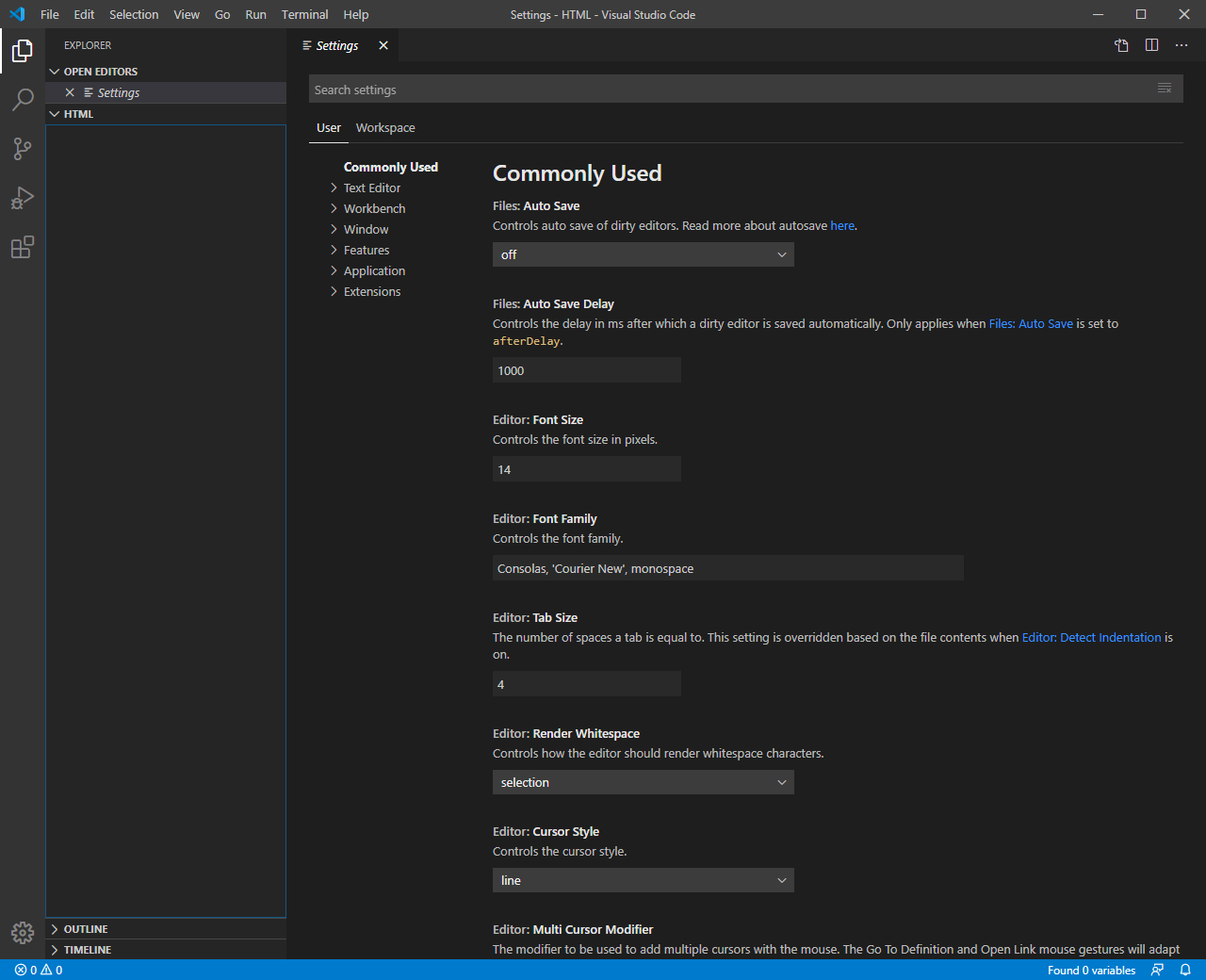
Task: Click the Manage gear icon
Action: [x=23, y=933]
